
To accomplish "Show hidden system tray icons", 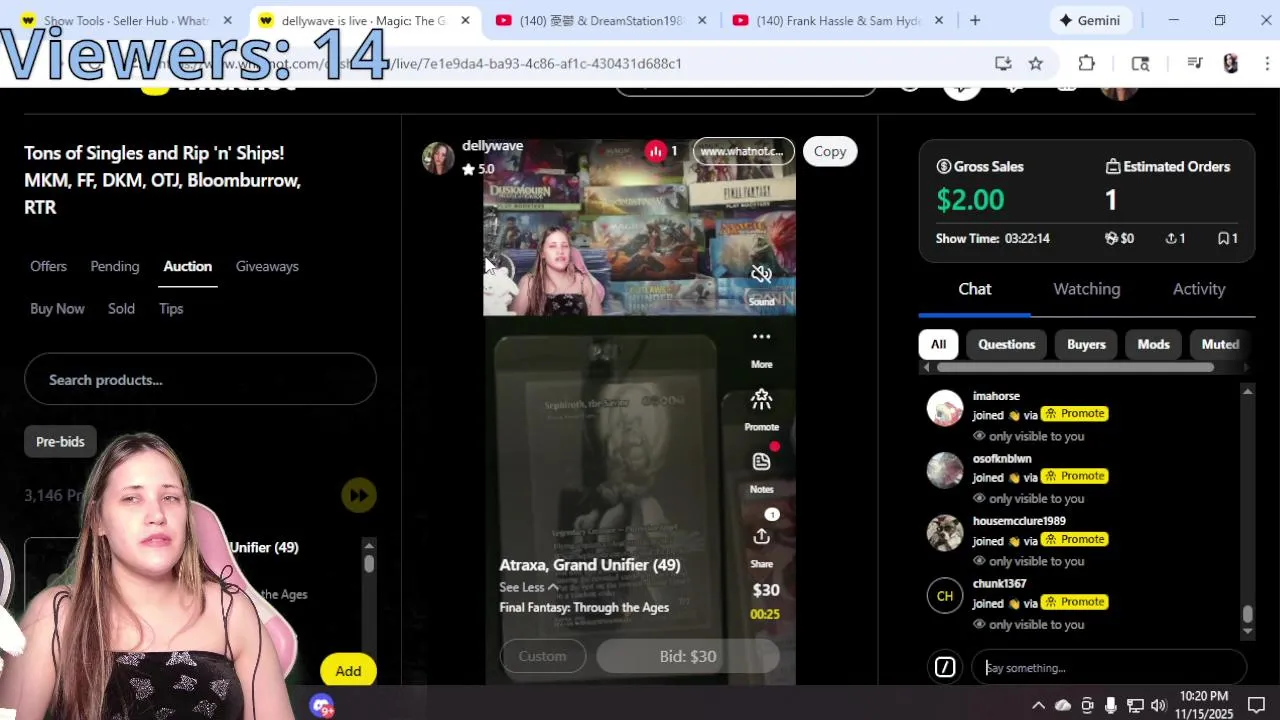I will [1038, 706].
